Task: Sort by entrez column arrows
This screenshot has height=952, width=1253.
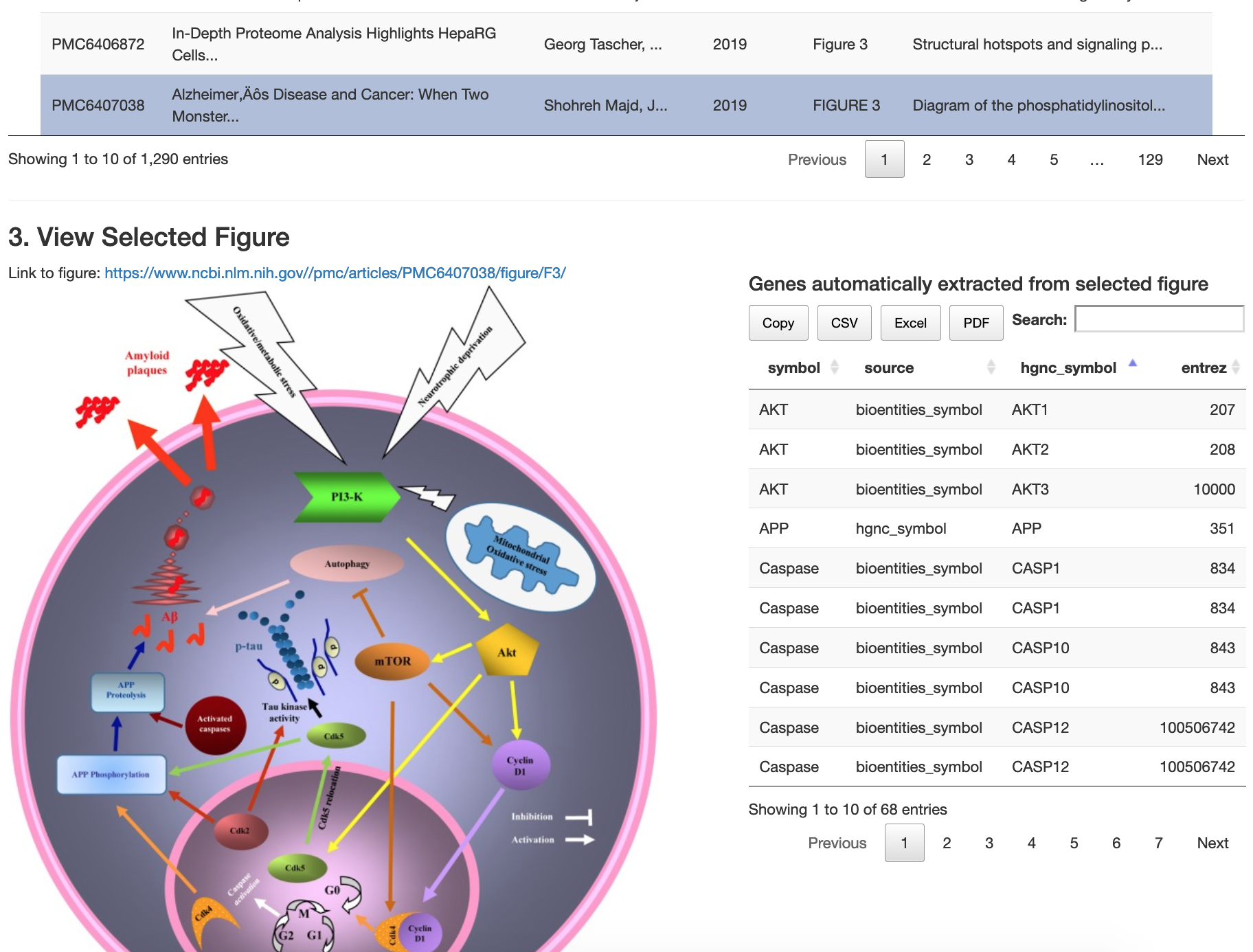Action: tap(1235, 367)
